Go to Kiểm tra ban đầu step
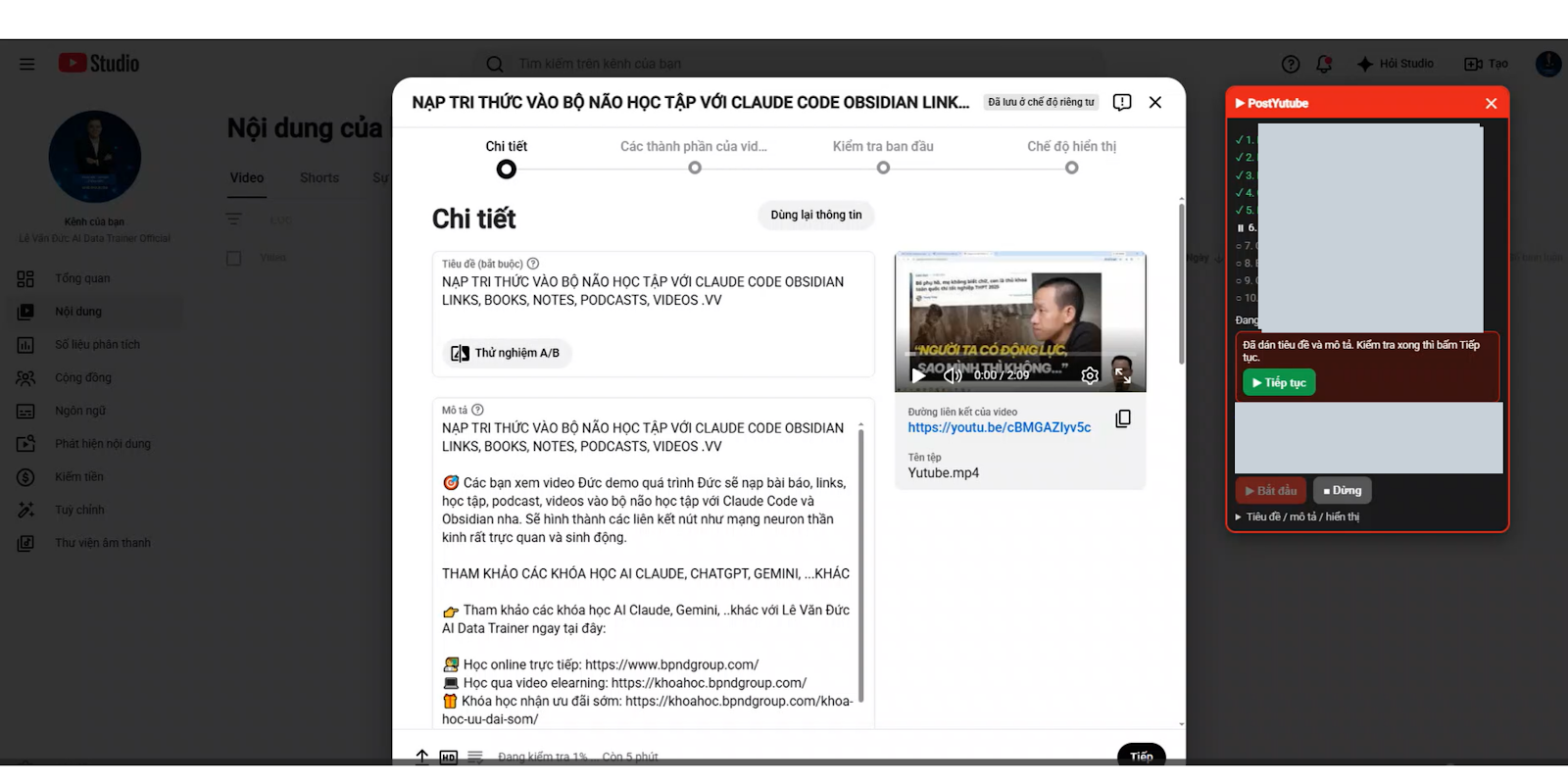The image size is (1568, 784). coord(883,156)
